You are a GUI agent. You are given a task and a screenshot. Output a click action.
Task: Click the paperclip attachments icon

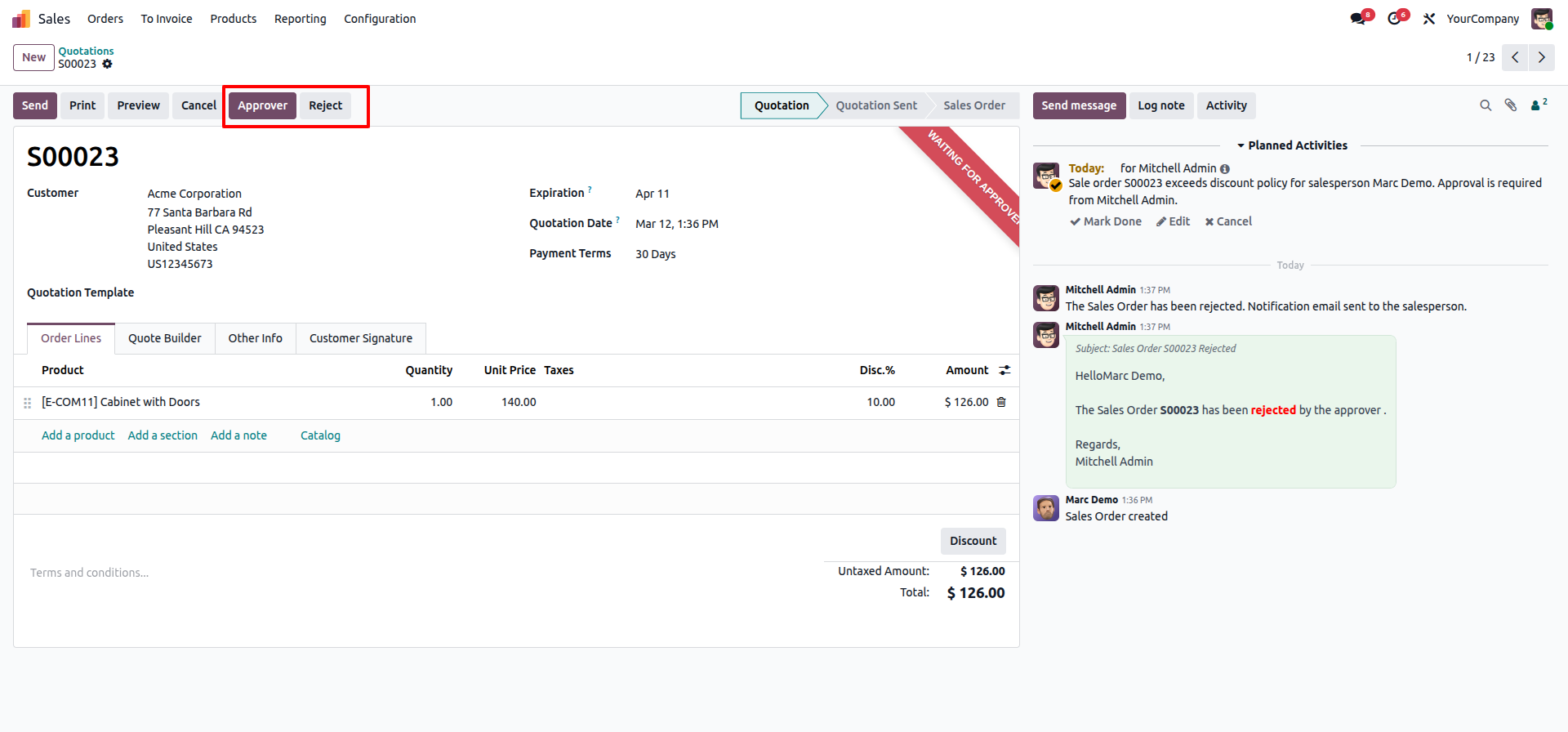[1511, 105]
